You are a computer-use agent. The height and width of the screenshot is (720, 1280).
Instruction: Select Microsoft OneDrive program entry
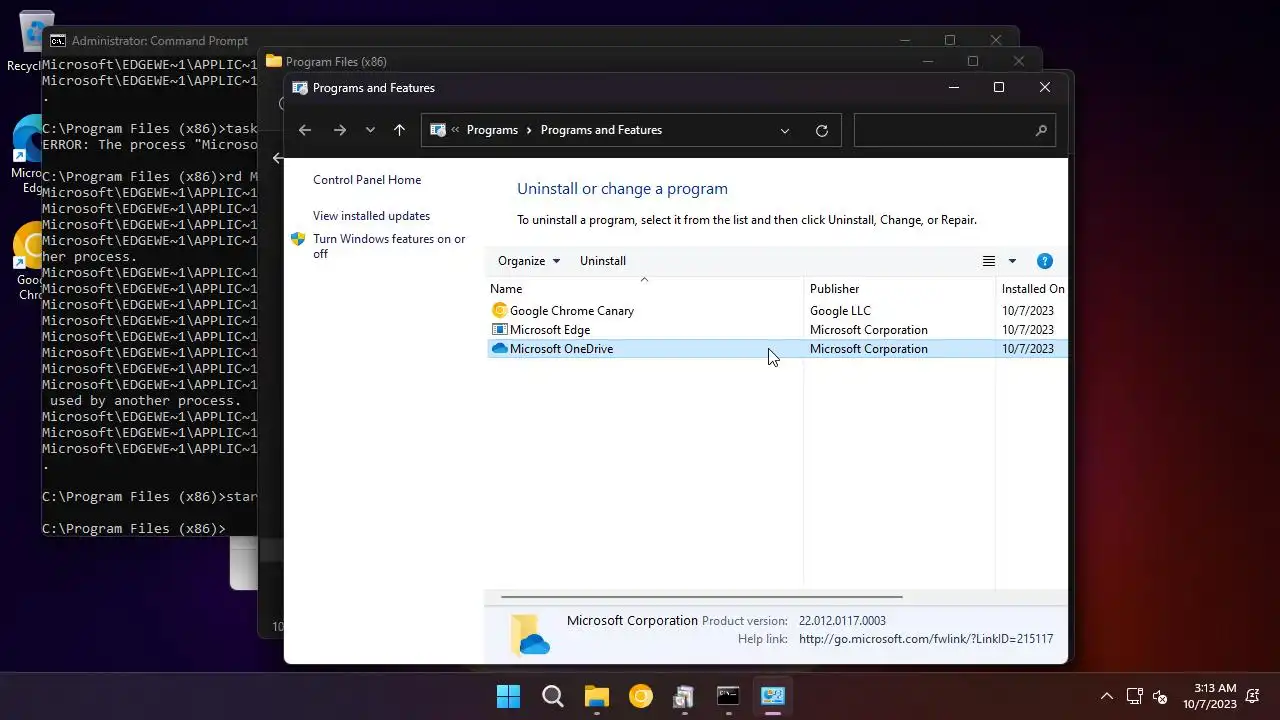pos(777,349)
